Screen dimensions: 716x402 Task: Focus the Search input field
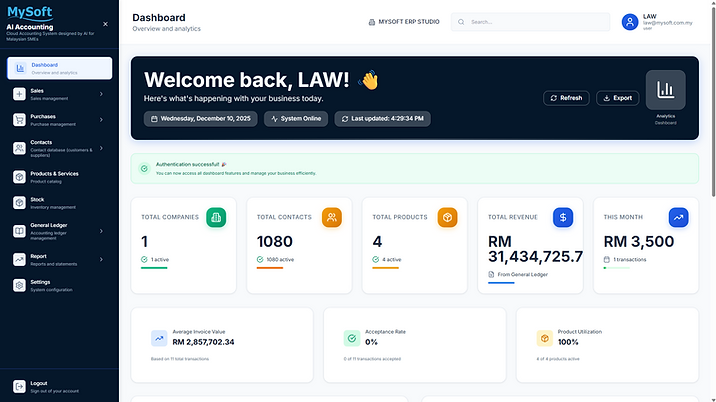click(x=530, y=22)
